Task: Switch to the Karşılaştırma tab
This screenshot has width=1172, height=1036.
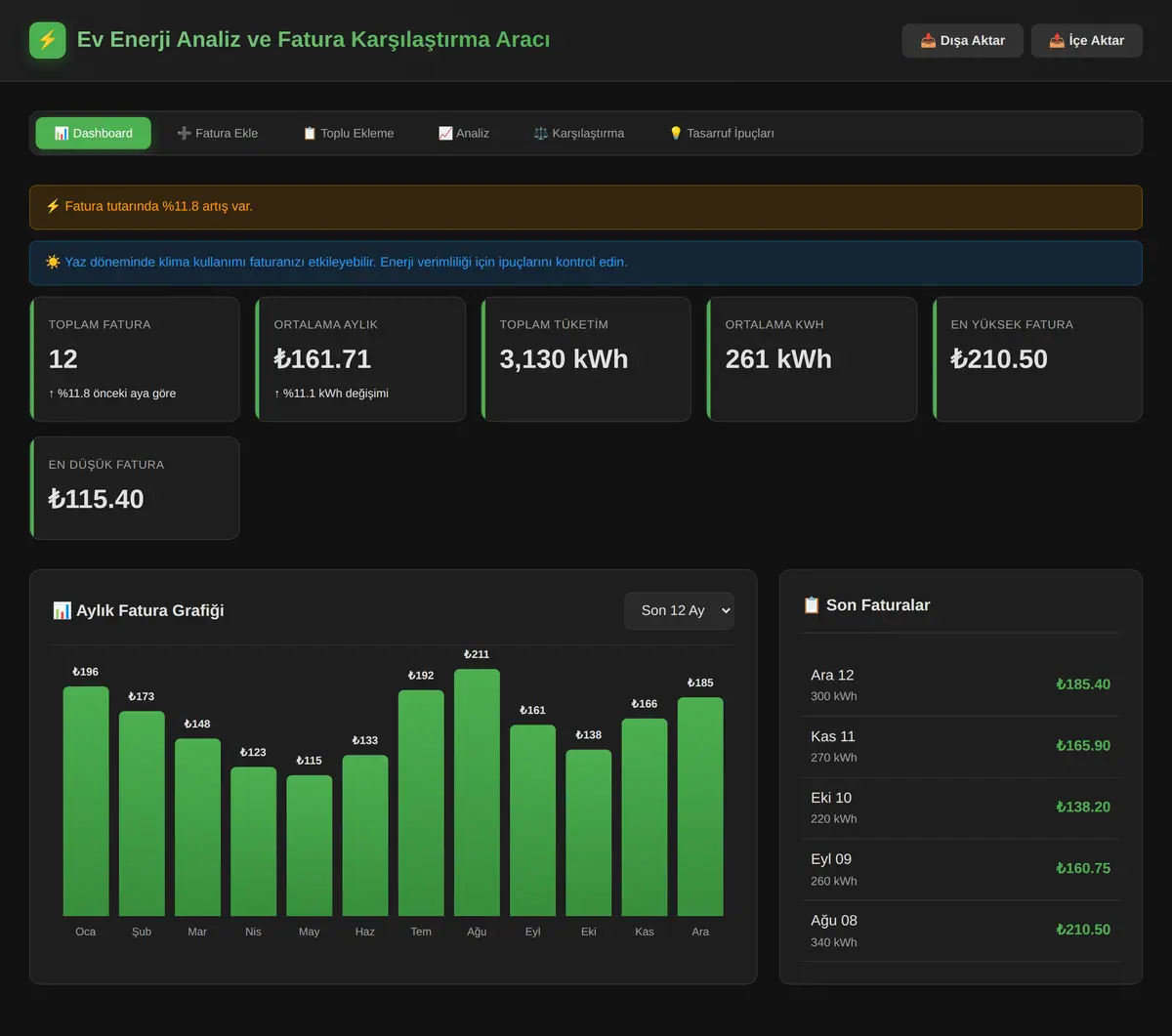Action: [x=578, y=133]
